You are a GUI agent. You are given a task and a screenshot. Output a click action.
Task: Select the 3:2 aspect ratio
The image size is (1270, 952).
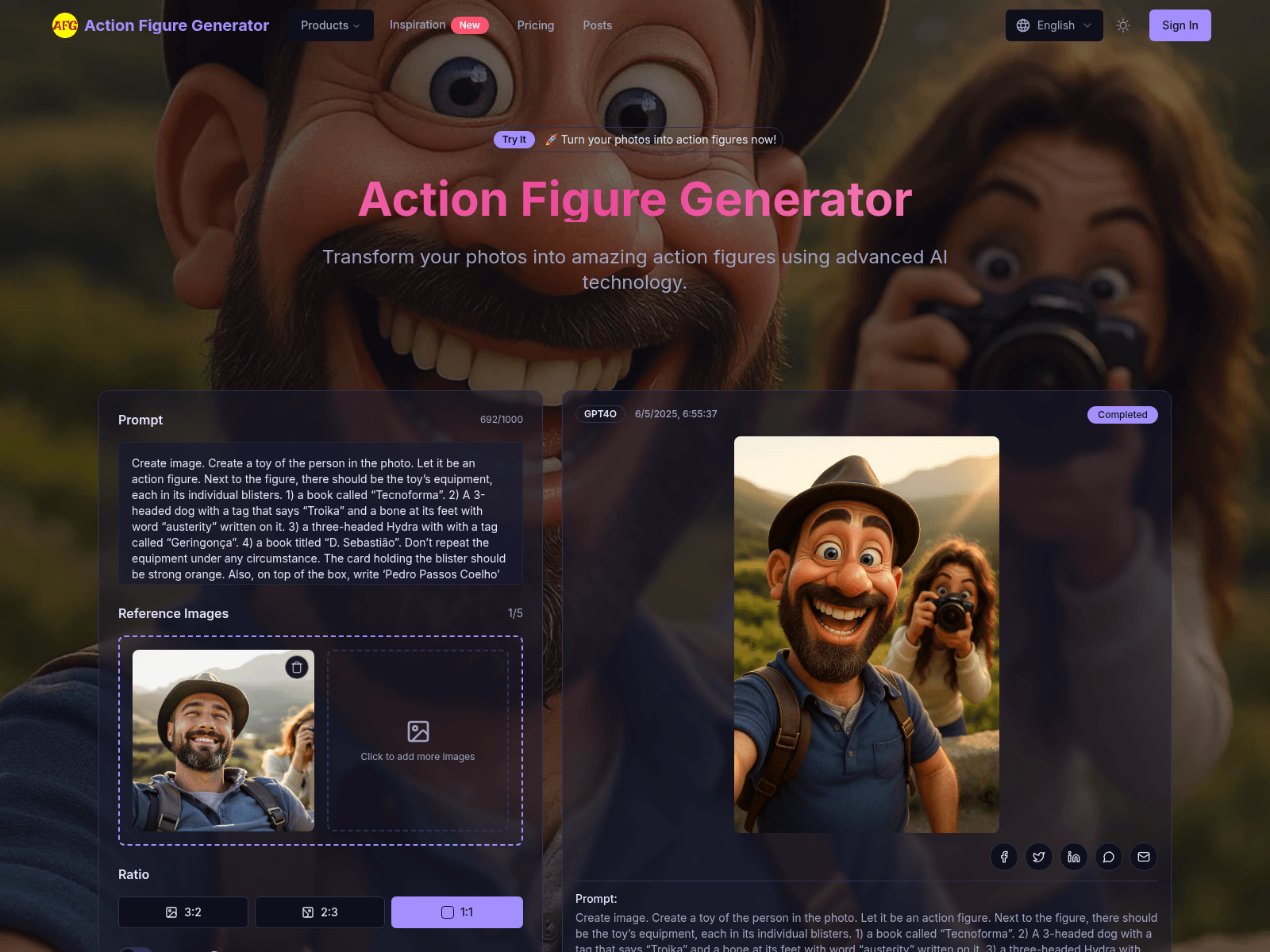183,912
